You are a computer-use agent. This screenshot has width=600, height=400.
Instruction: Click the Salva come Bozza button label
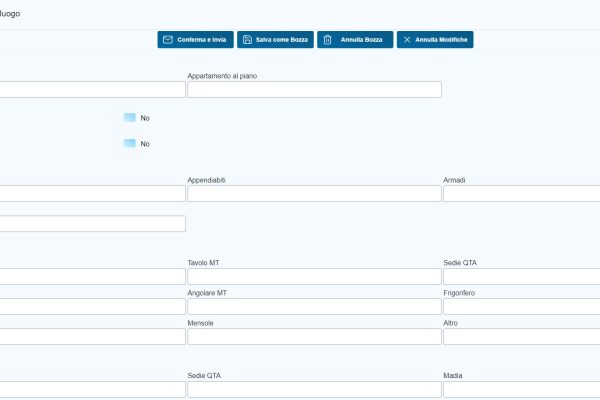click(x=282, y=40)
